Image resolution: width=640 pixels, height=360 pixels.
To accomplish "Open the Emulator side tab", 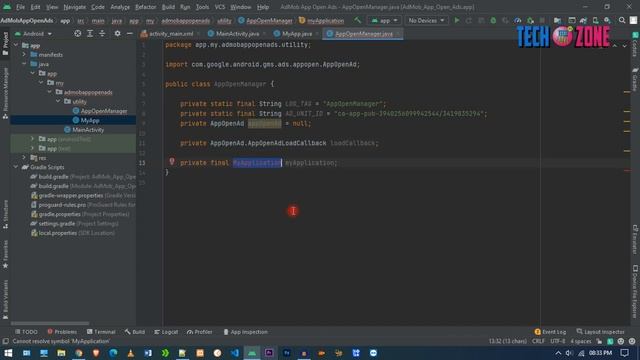I will [x=635, y=239].
